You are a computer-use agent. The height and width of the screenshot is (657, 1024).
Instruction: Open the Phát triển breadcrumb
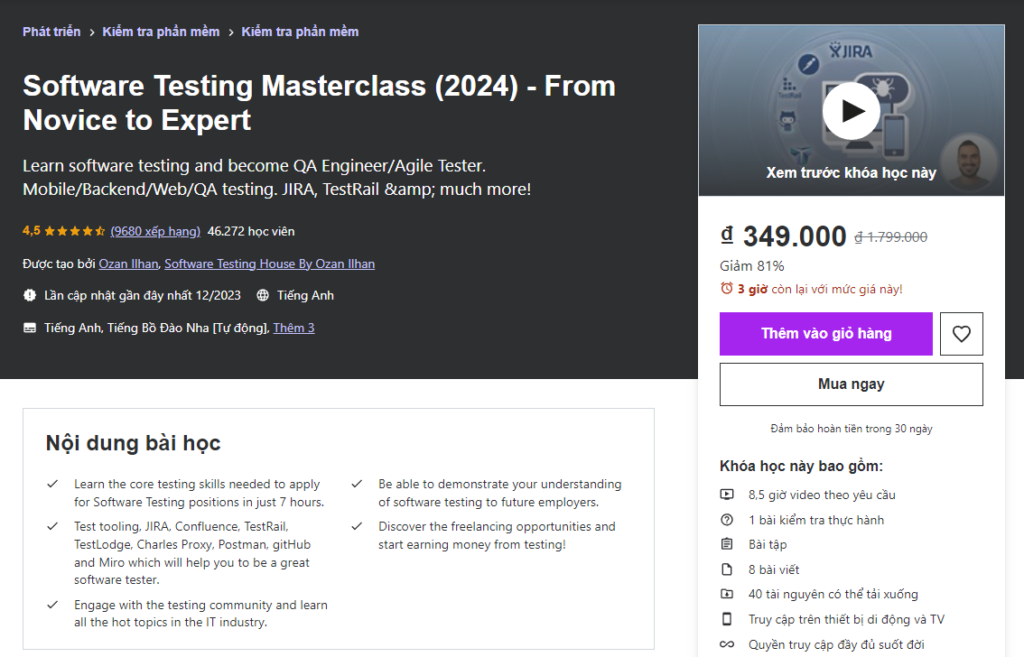click(x=51, y=32)
